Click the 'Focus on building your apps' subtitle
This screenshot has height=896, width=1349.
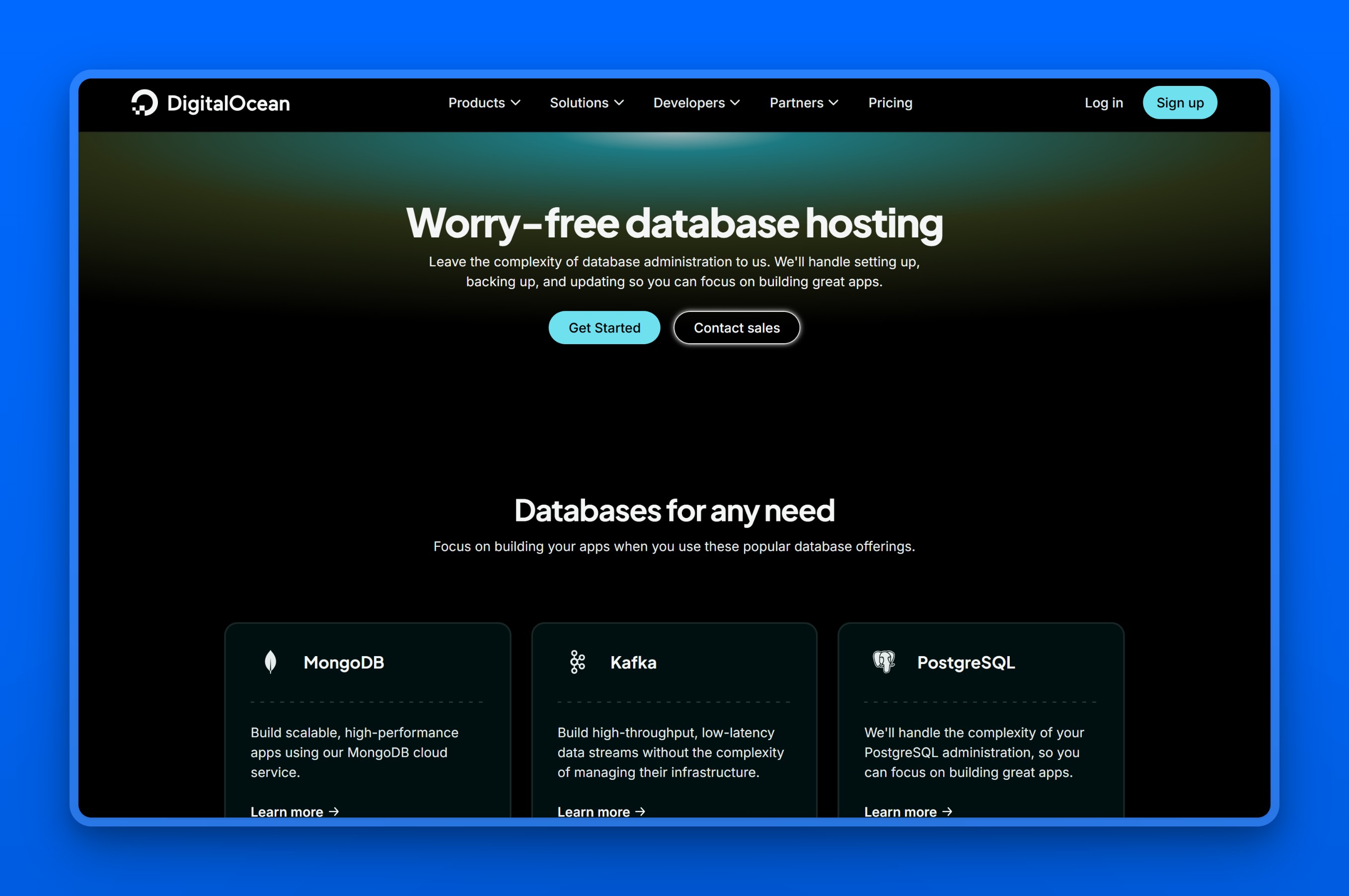click(x=674, y=546)
